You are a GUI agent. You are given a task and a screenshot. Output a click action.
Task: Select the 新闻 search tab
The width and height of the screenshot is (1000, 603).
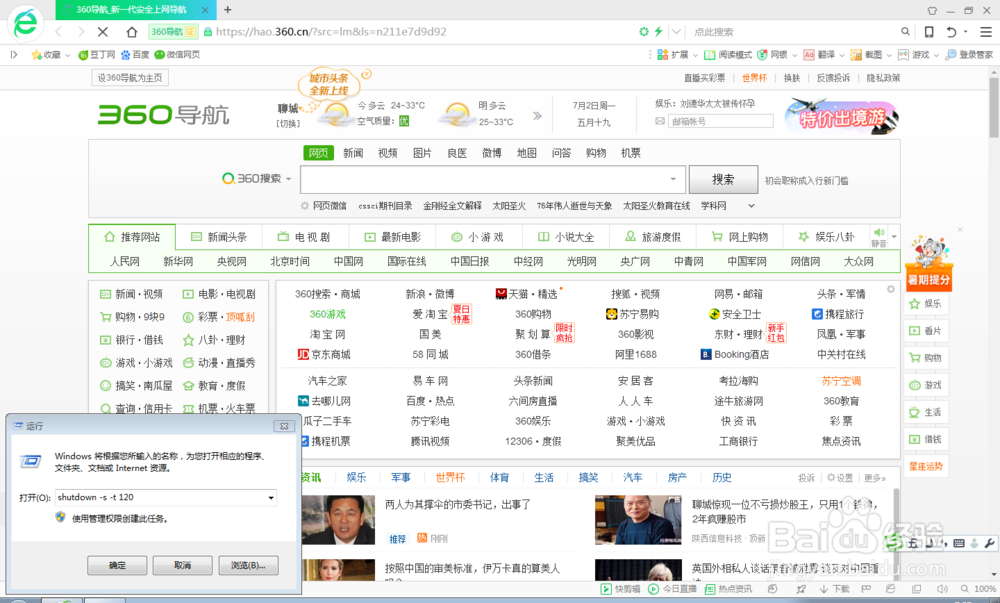[x=353, y=153]
